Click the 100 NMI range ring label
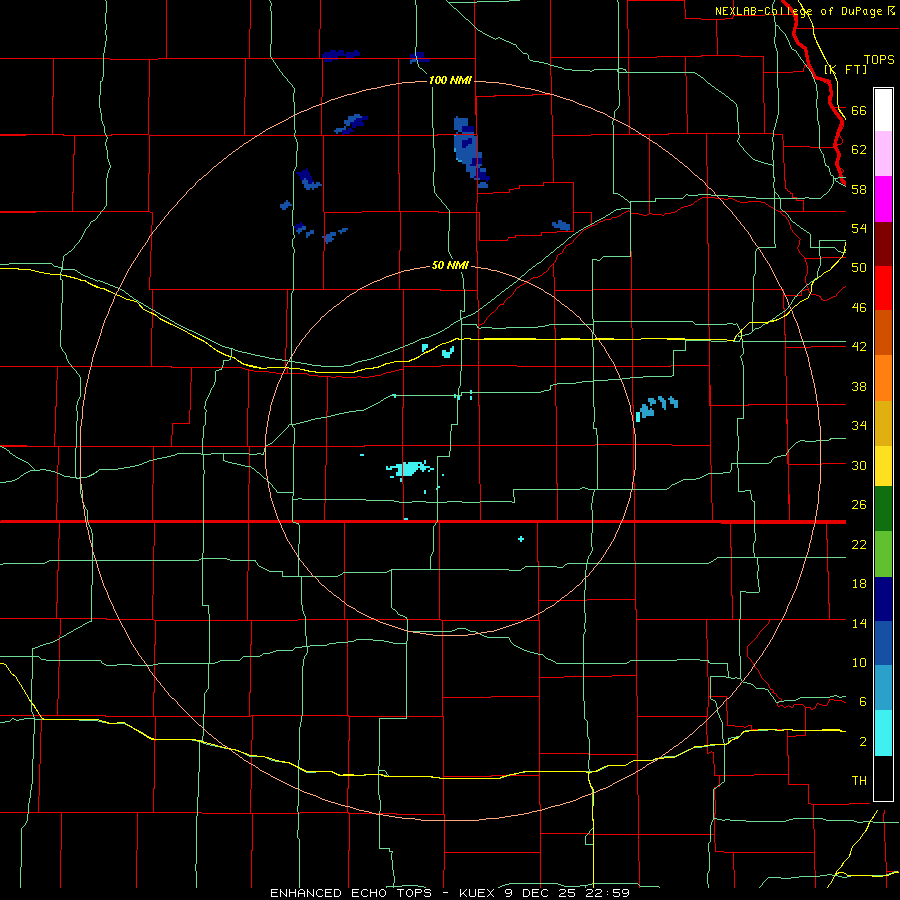This screenshot has height=900, width=900. [451, 80]
